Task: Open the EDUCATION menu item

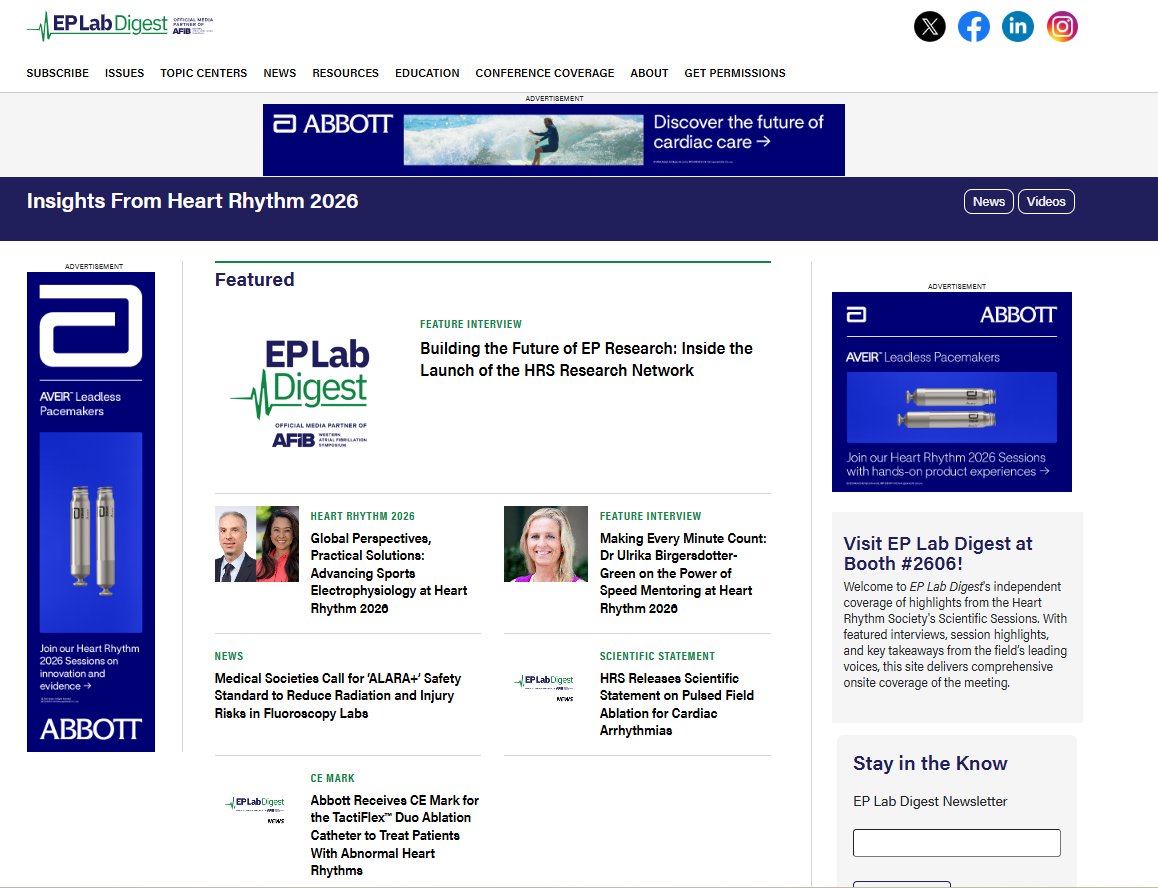Action: tap(427, 73)
